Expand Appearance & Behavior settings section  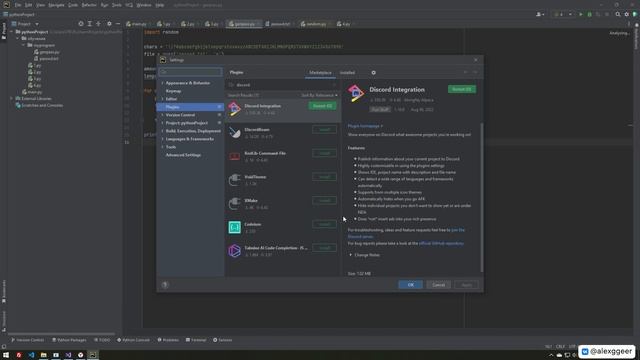[162, 83]
